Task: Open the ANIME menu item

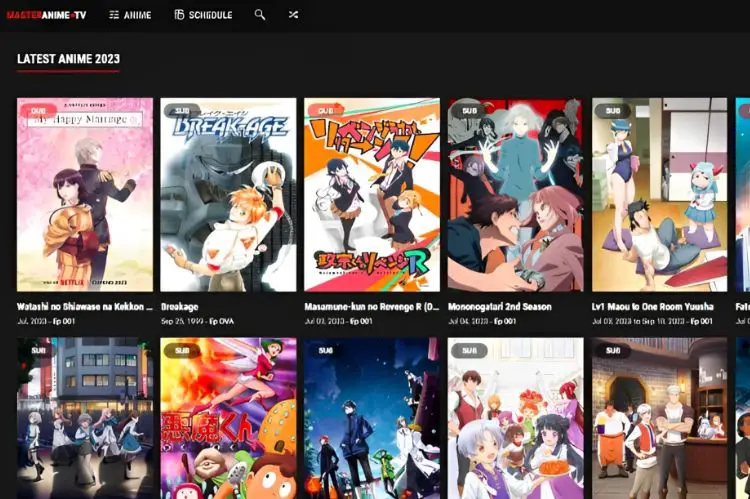Action: [x=130, y=15]
